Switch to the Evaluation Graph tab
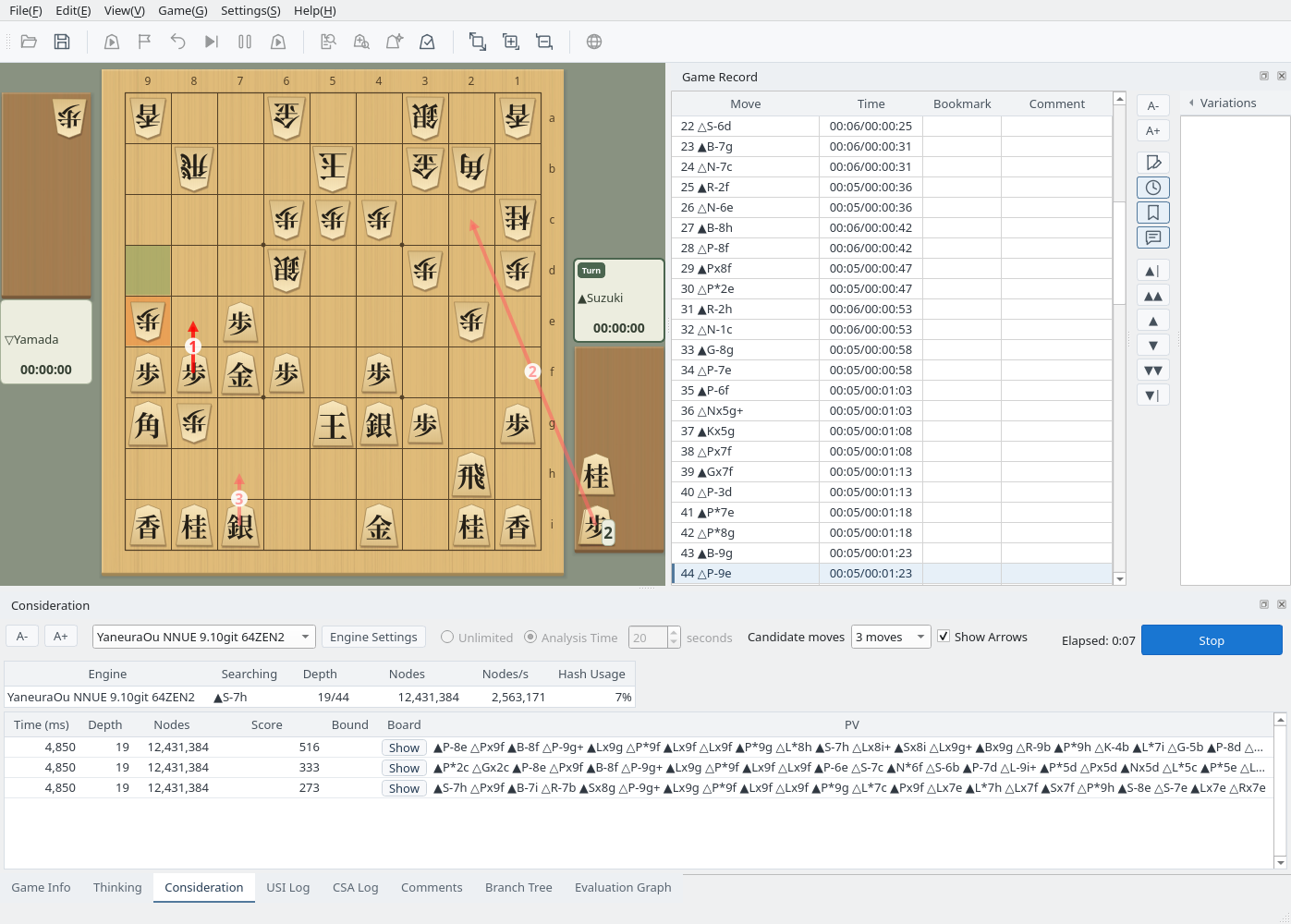The image size is (1291, 924). click(623, 888)
